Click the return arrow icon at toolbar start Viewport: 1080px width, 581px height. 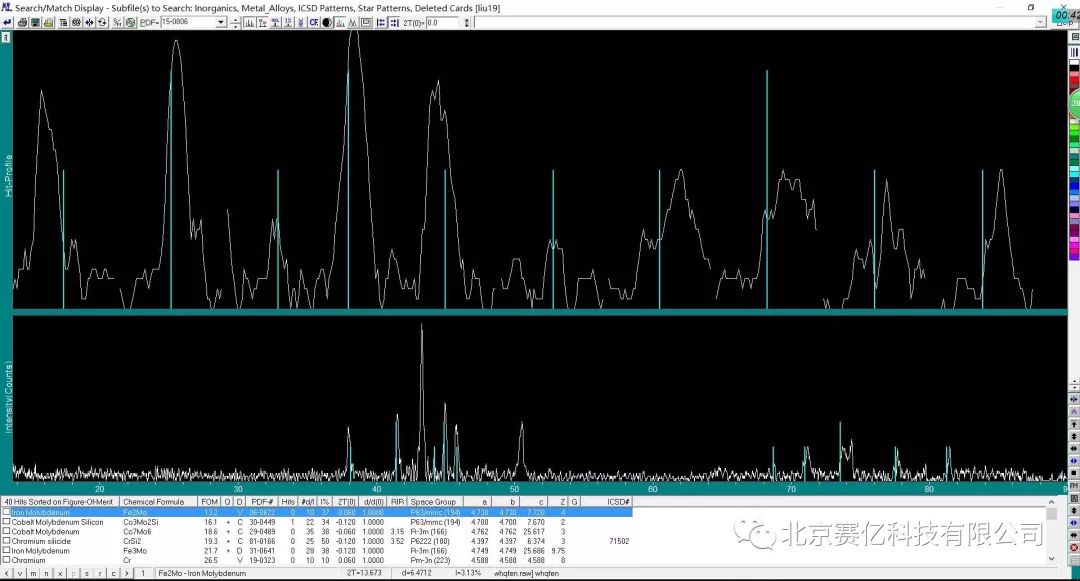[7, 22]
